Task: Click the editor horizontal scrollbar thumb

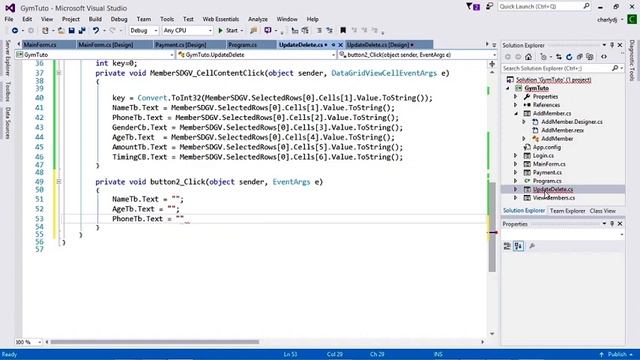Action: [154, 342]
